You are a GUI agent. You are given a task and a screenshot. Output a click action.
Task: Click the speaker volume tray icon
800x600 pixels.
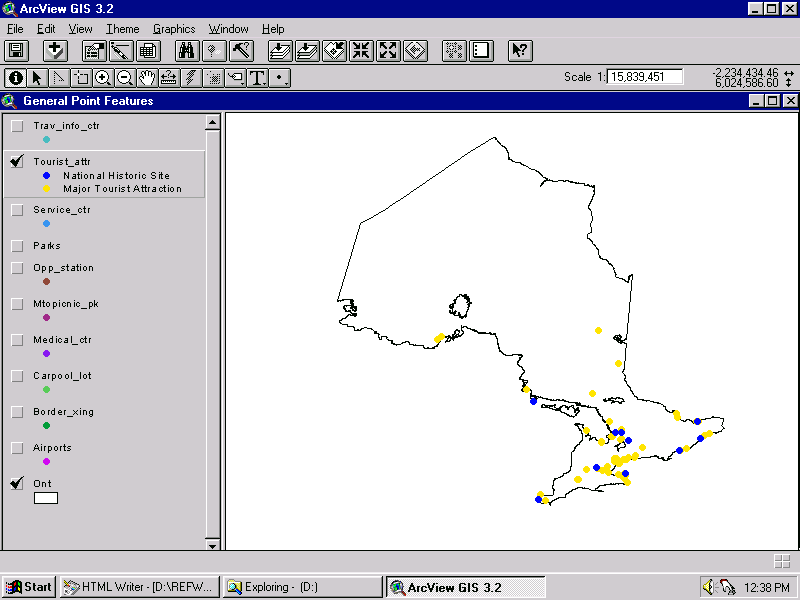pyautogui.click(x=709, y=587)
